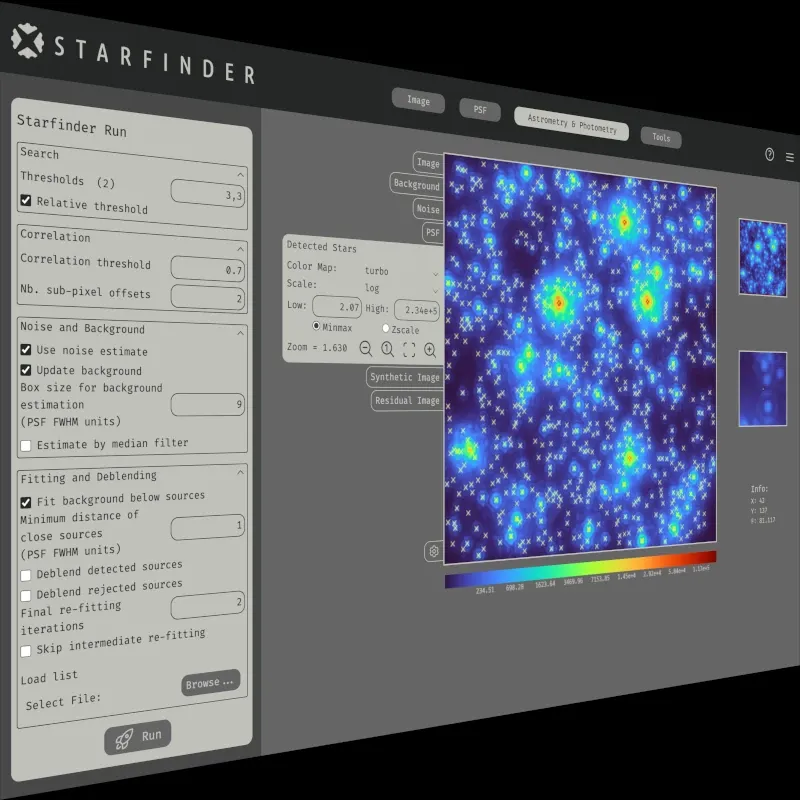Select the Astrometry & Photometry tab
Viewport: 800px width, 800px height.
click(x=571, y=124)
